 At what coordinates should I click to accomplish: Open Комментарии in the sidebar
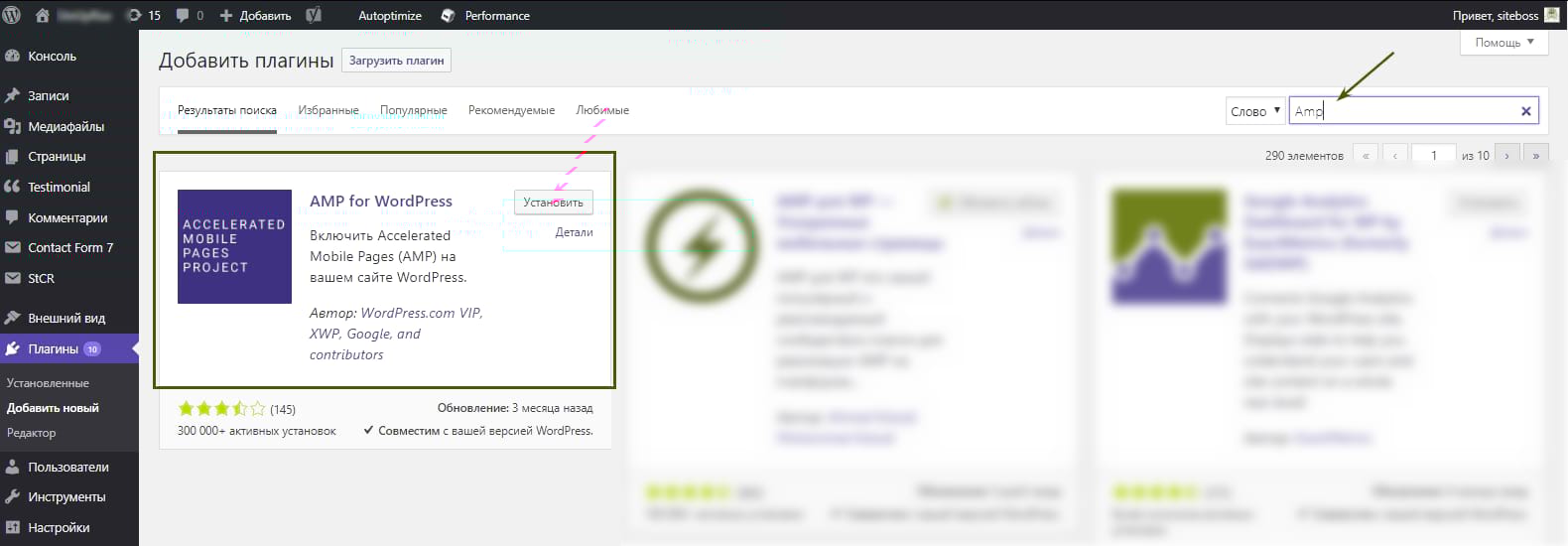[x=69, y=217]
